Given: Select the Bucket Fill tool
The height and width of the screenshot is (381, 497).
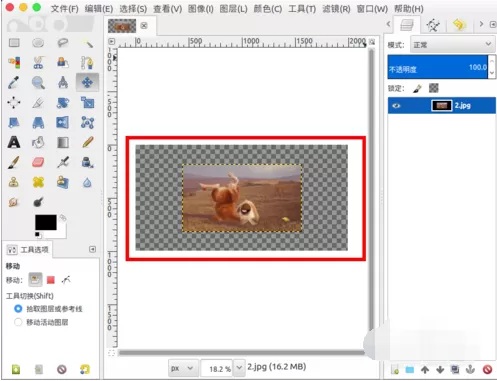Looking at the screenshot, I should tap(38, 142).
